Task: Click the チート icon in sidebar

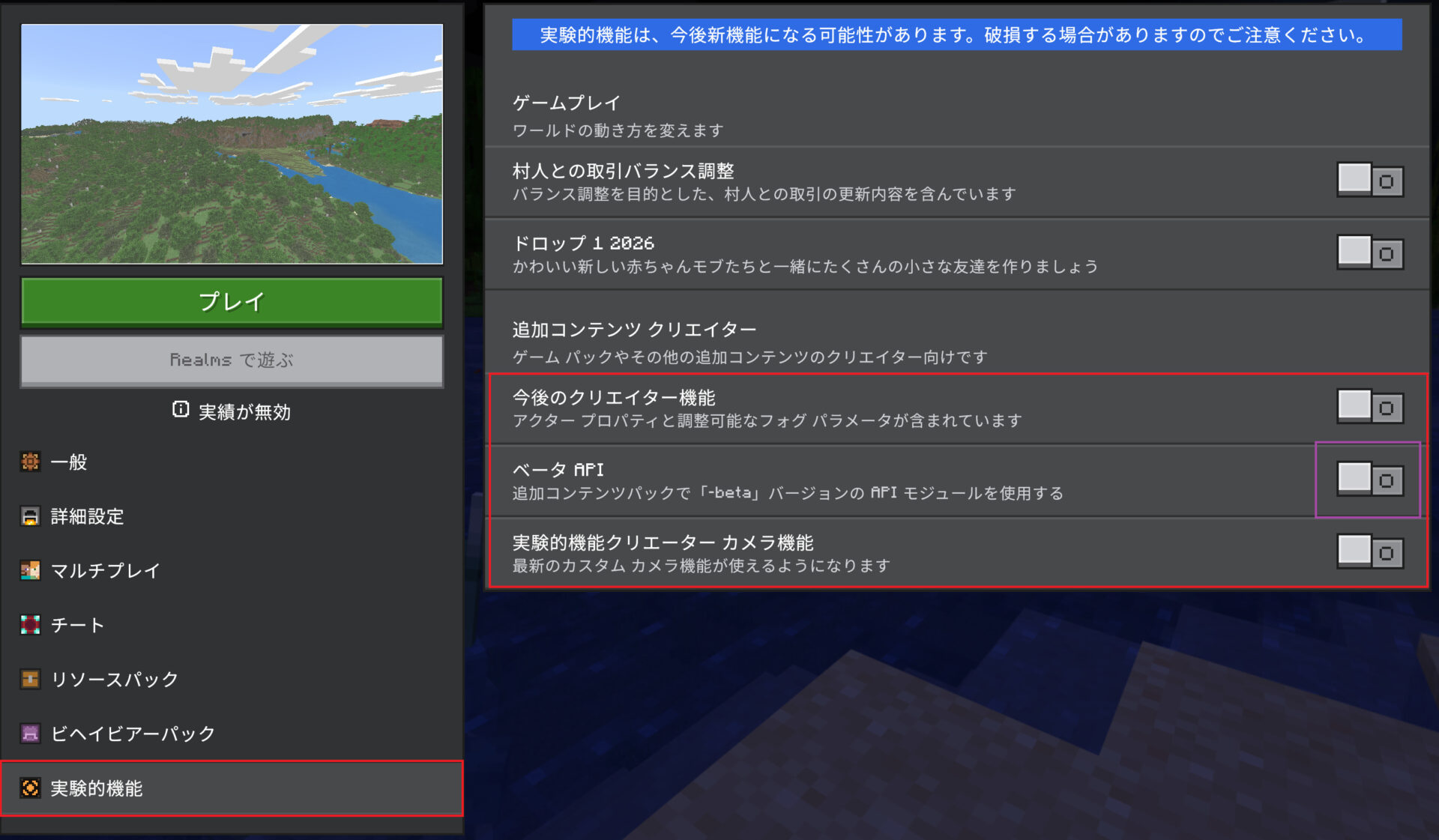Action: [30, 625]
